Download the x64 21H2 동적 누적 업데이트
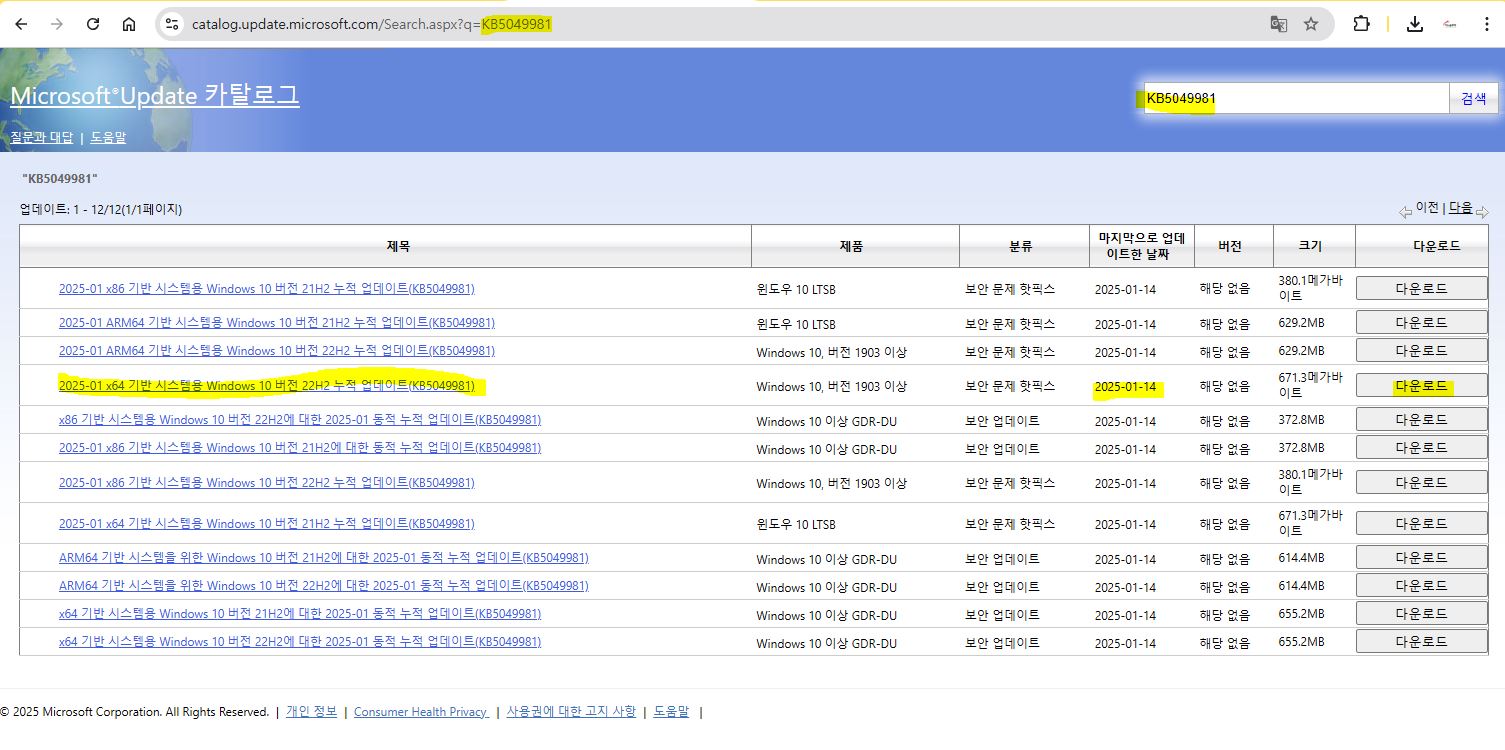This screenshot has height=750, width=1505. click(1421, 613)
